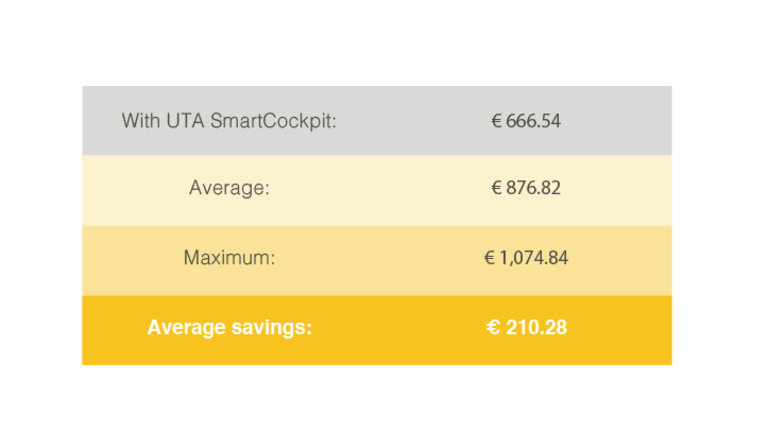Click the number 210.28 digits
768x432 pixels.
(x=536, y=327)
